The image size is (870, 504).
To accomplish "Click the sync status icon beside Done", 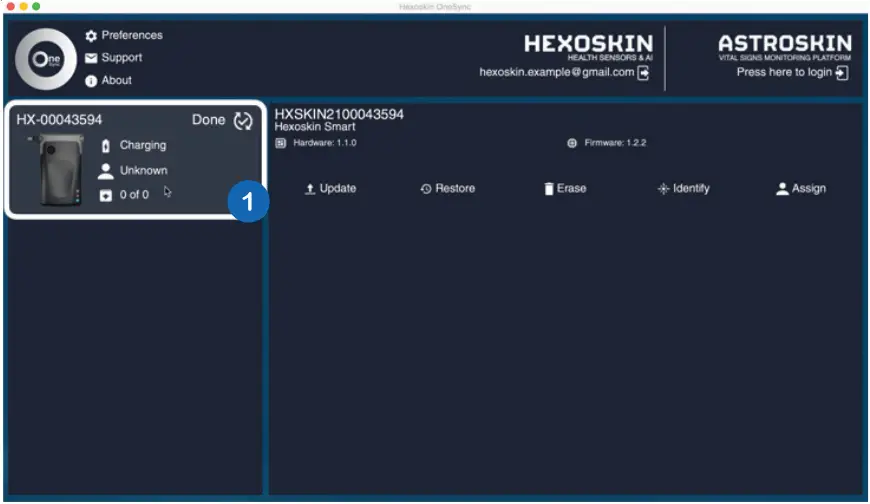I will 242,120.
